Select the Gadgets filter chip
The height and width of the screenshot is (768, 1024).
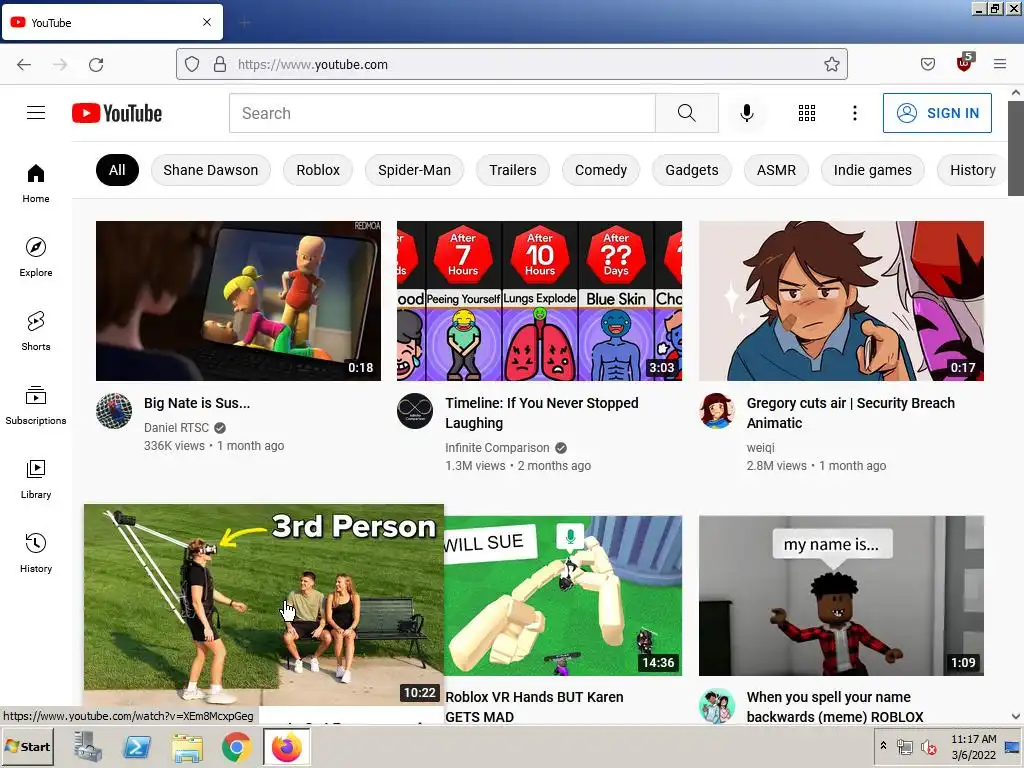(692, 170)
